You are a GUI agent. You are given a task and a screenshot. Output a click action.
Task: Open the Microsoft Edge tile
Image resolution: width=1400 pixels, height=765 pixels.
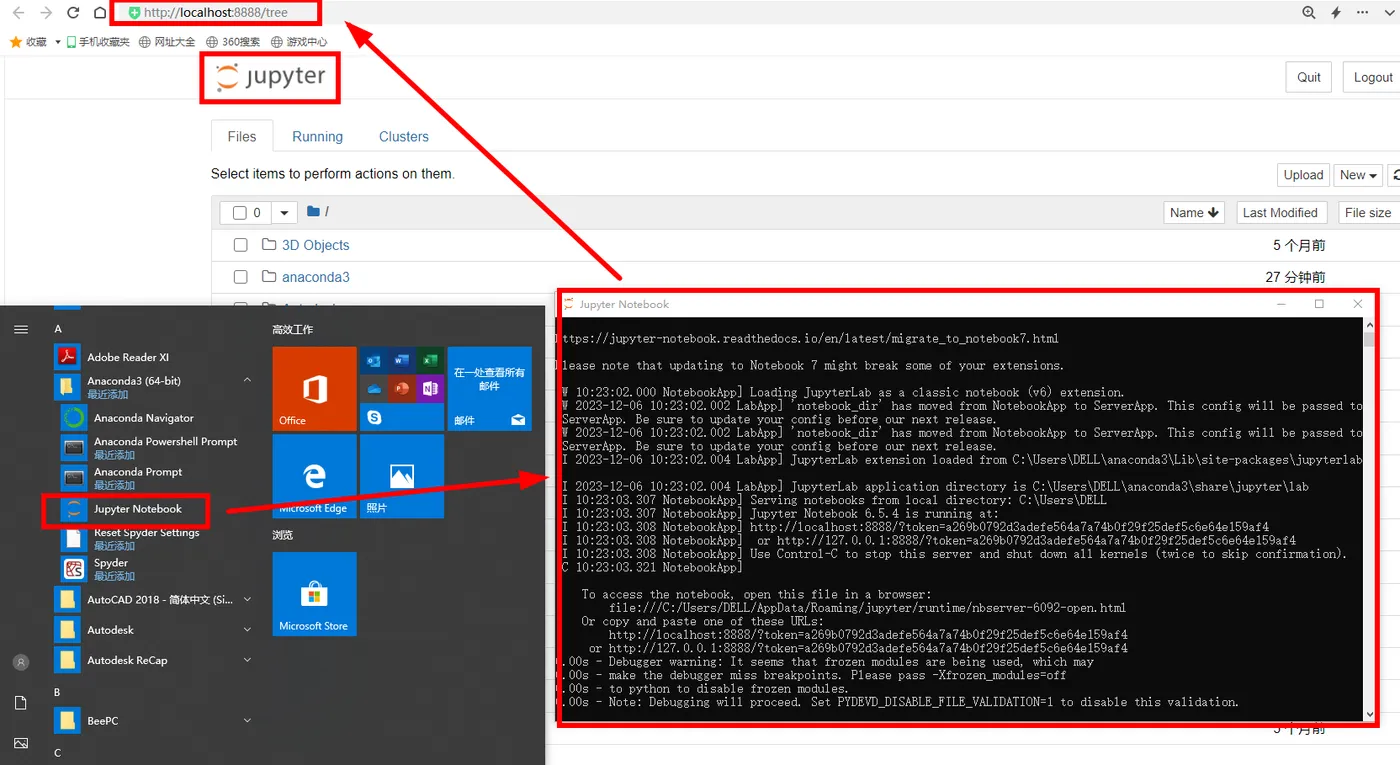point(314,477)
